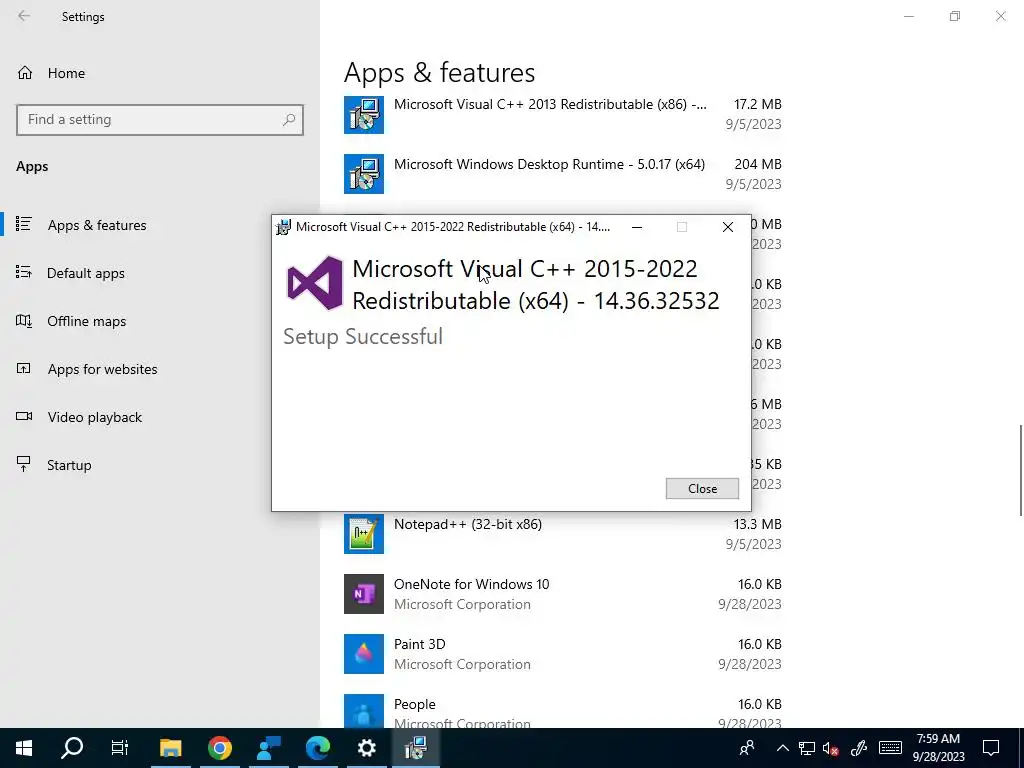Click the Visual Studio logo in the dialog
1024x768 pixels.
(x=315, y=283)
